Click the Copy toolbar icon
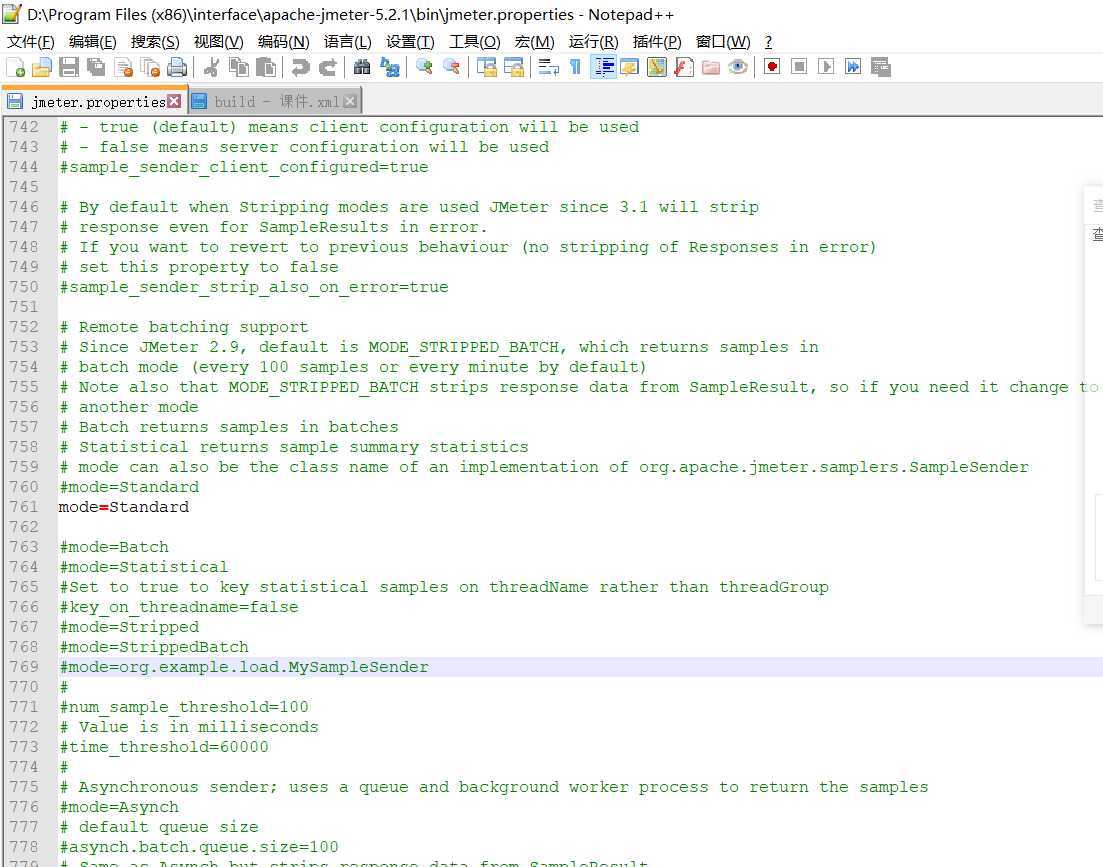1103x867 pixels. pos(239,68)
